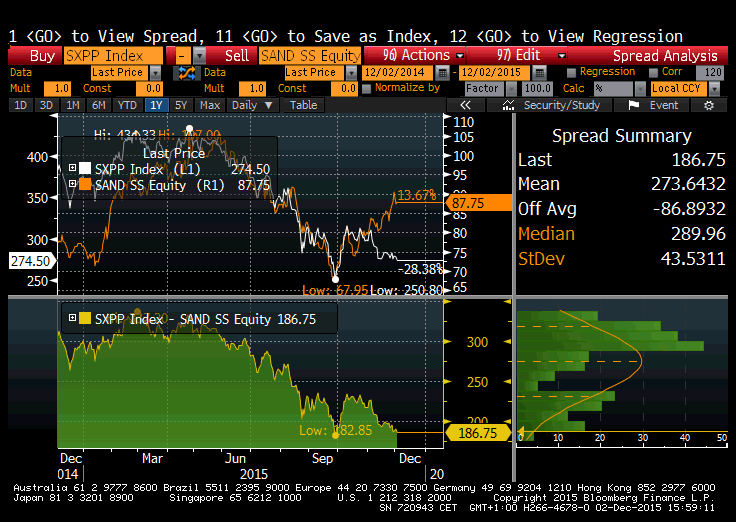Click the red Sell button
This screenshot has height=522, width=736.
coord(232,56)
